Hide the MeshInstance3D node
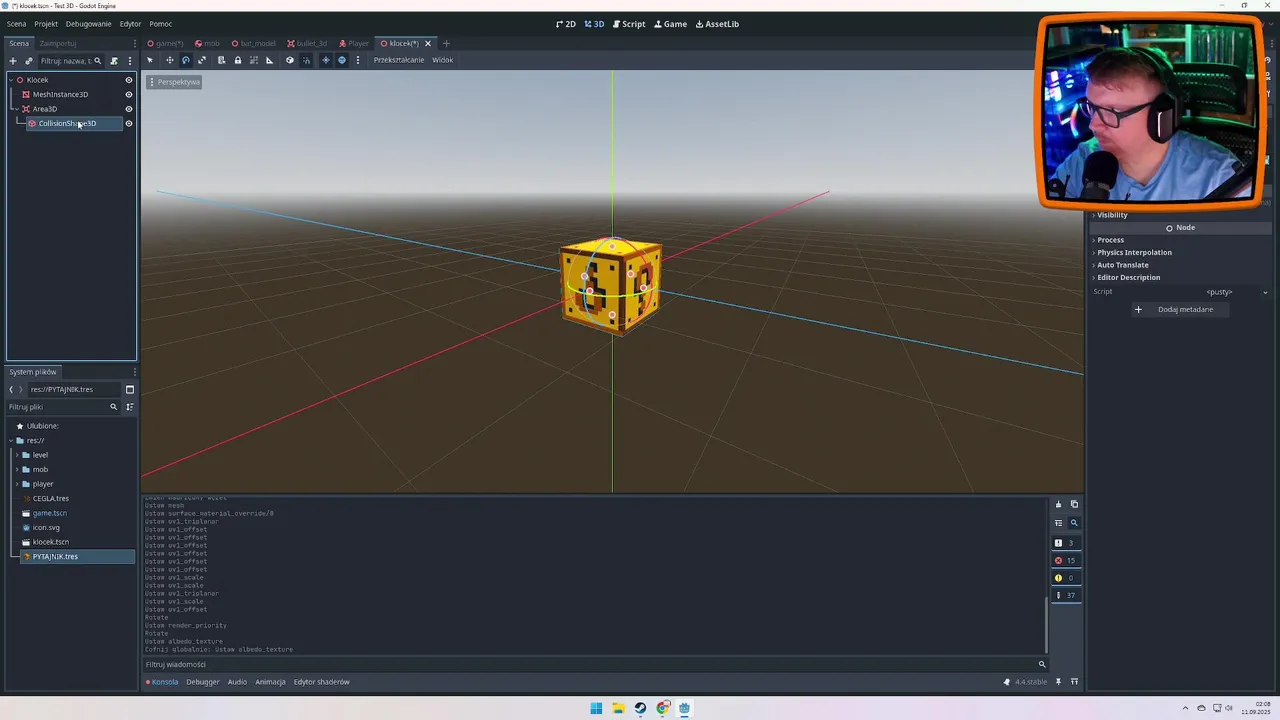This screenshot has width=1280, height=720. 128,95
